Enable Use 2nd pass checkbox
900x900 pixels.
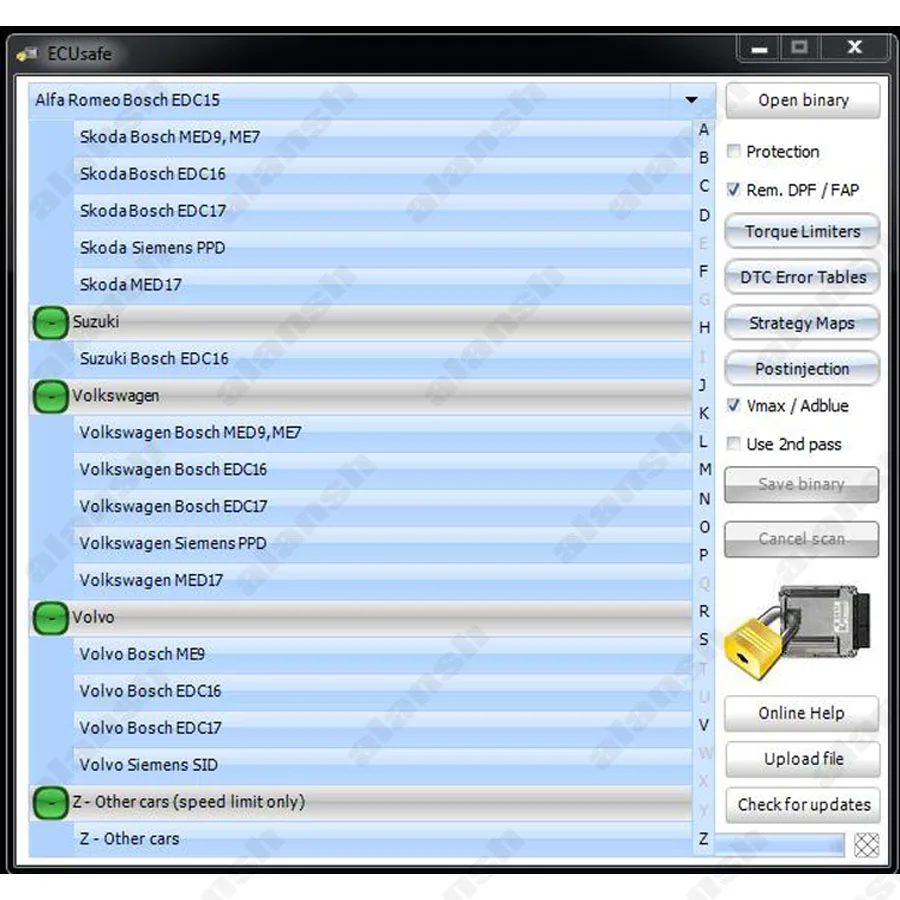coord(734,444)
